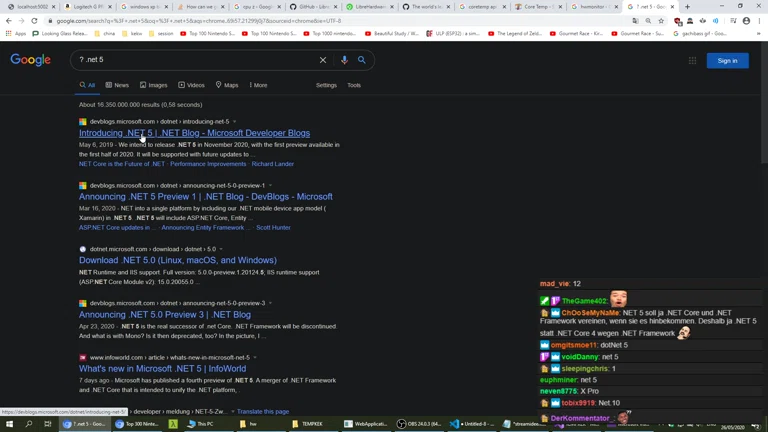The height and width of the screenshot is (432, 768).
Task: Expand options arrow for infoworld.com result
Action: (255, 358)
